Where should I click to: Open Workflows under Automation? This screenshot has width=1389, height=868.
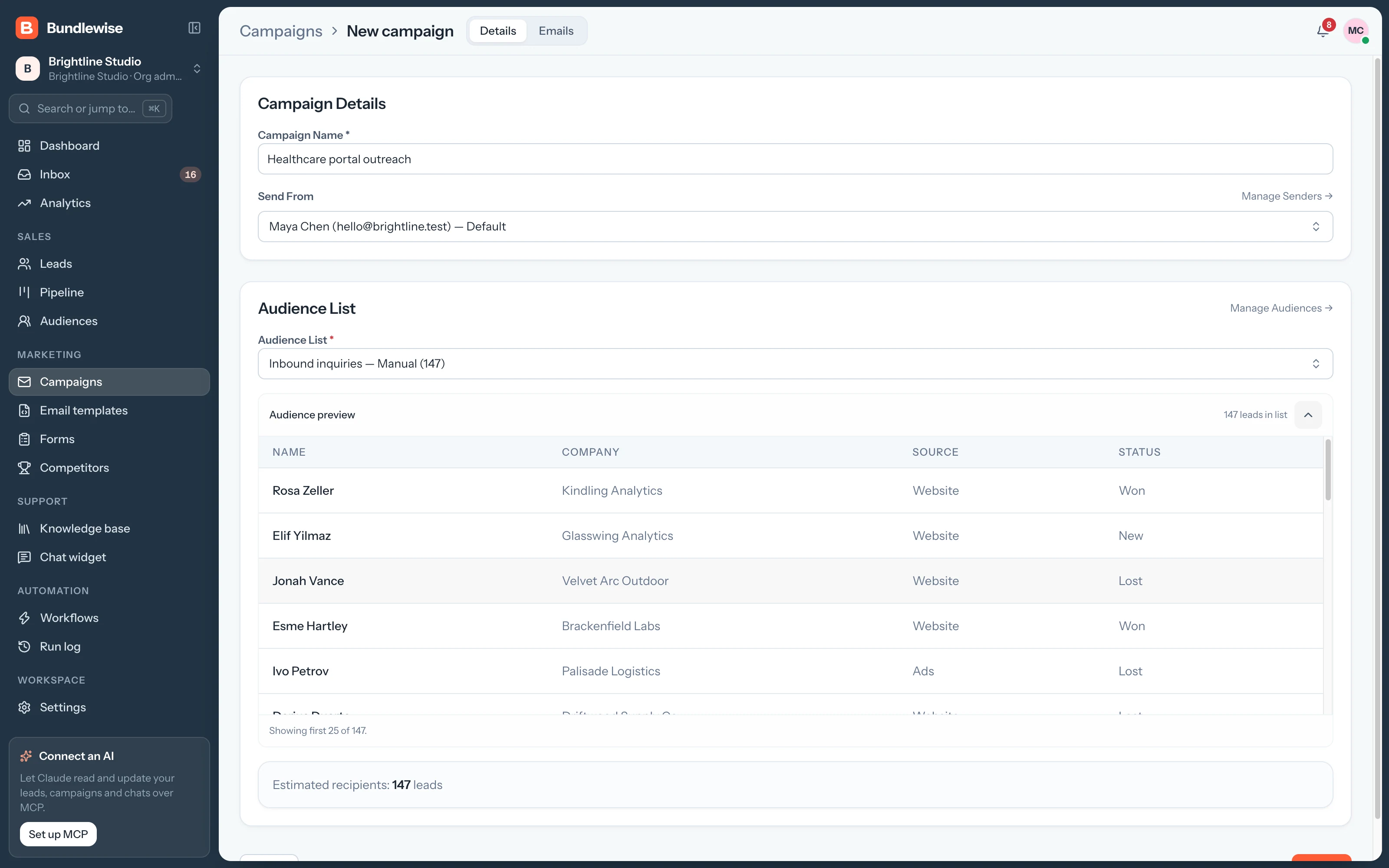click(109, 618)
